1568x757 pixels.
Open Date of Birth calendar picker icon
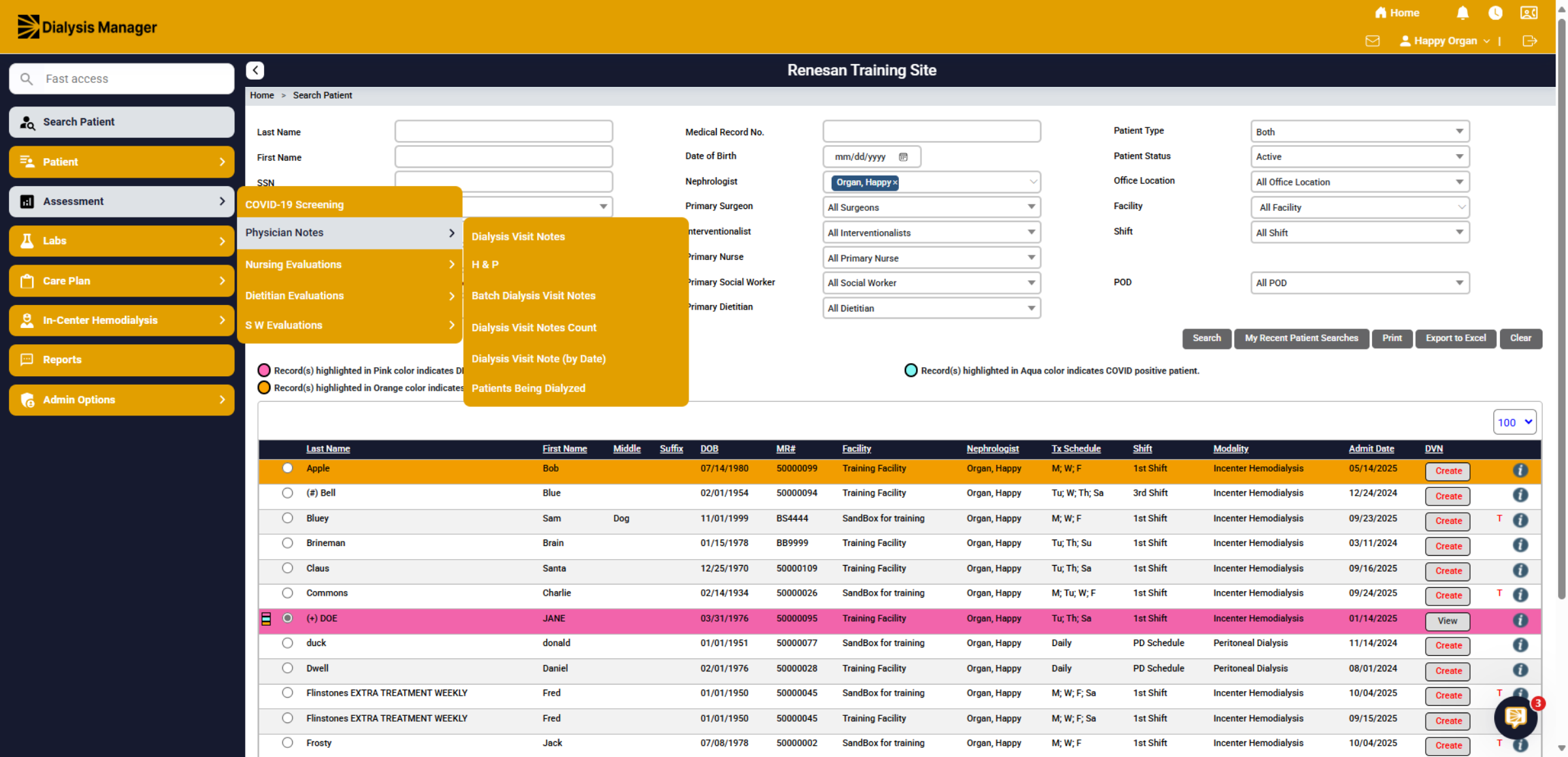pyautogui.click(x=903, y=157)
